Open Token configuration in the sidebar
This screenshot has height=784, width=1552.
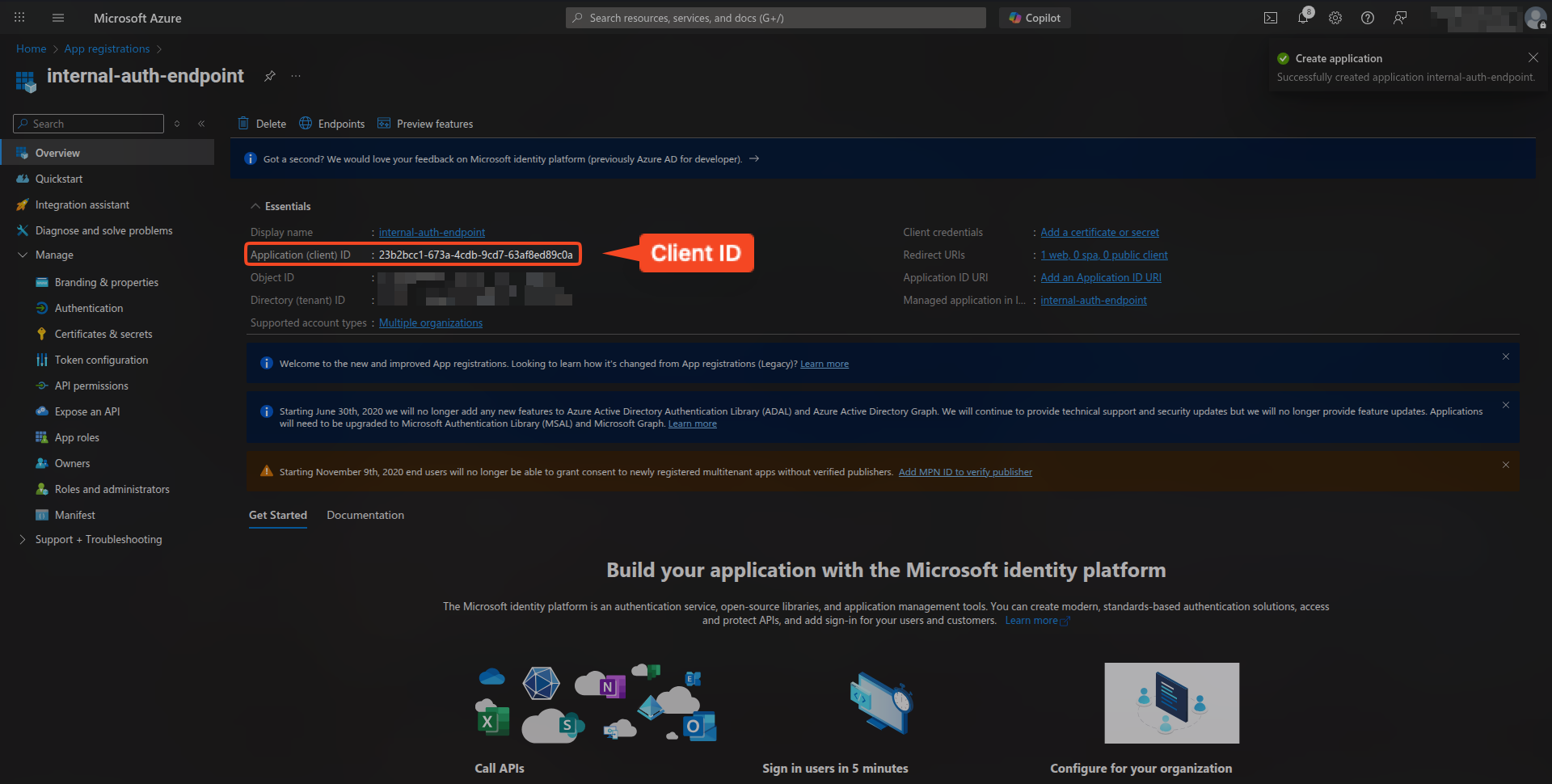100,359
